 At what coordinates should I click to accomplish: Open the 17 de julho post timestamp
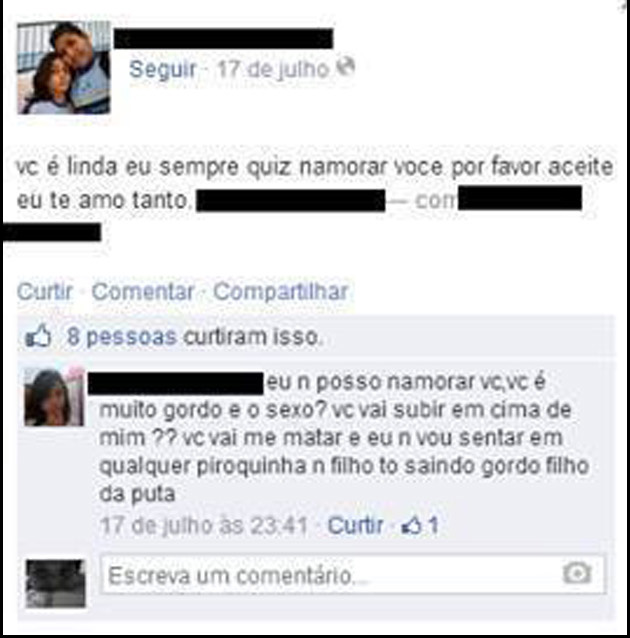click(273, 69)
